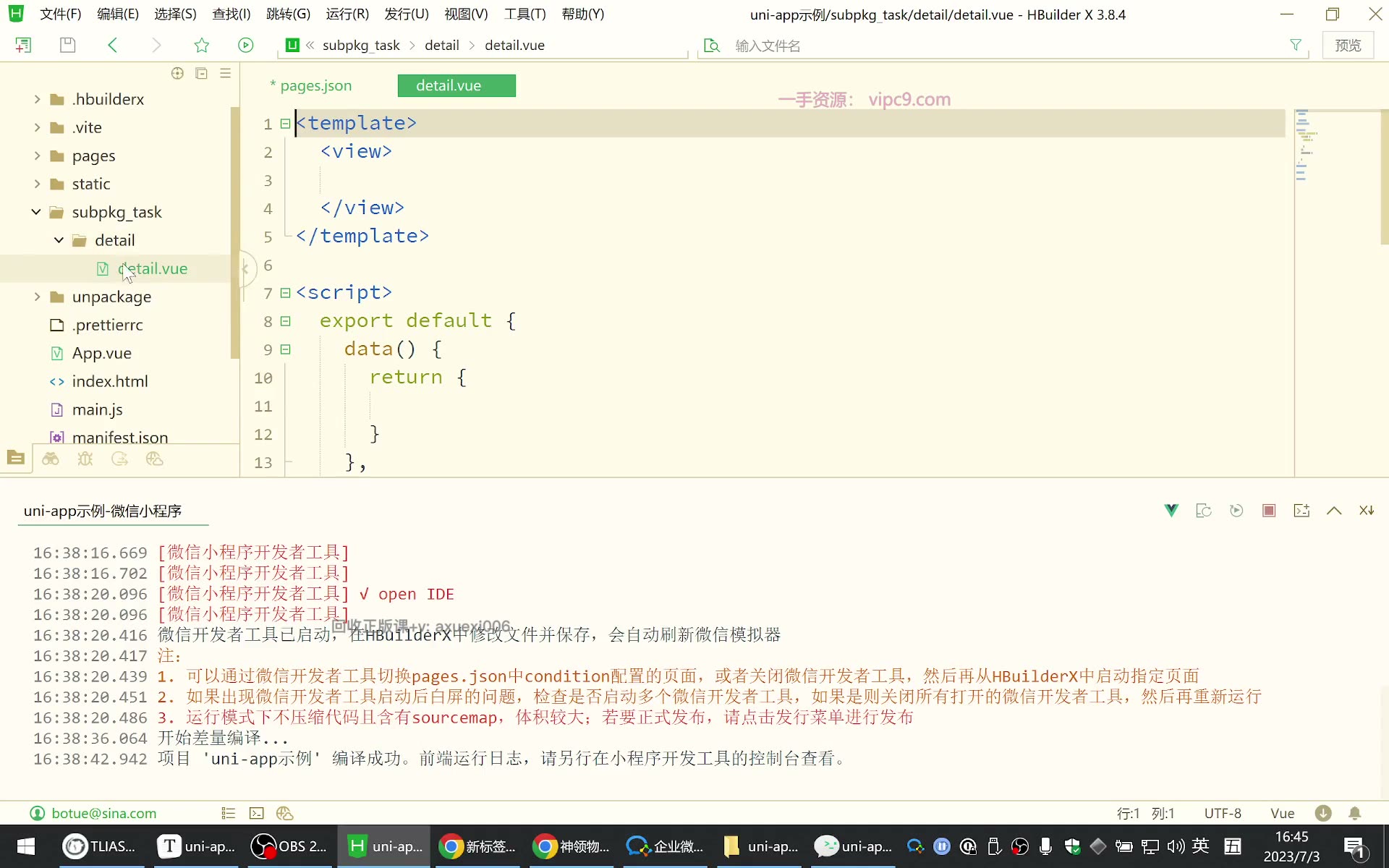1389x868 pixels.
Task: Open the binoculars search panel icon
Action: tap(51, 459)
